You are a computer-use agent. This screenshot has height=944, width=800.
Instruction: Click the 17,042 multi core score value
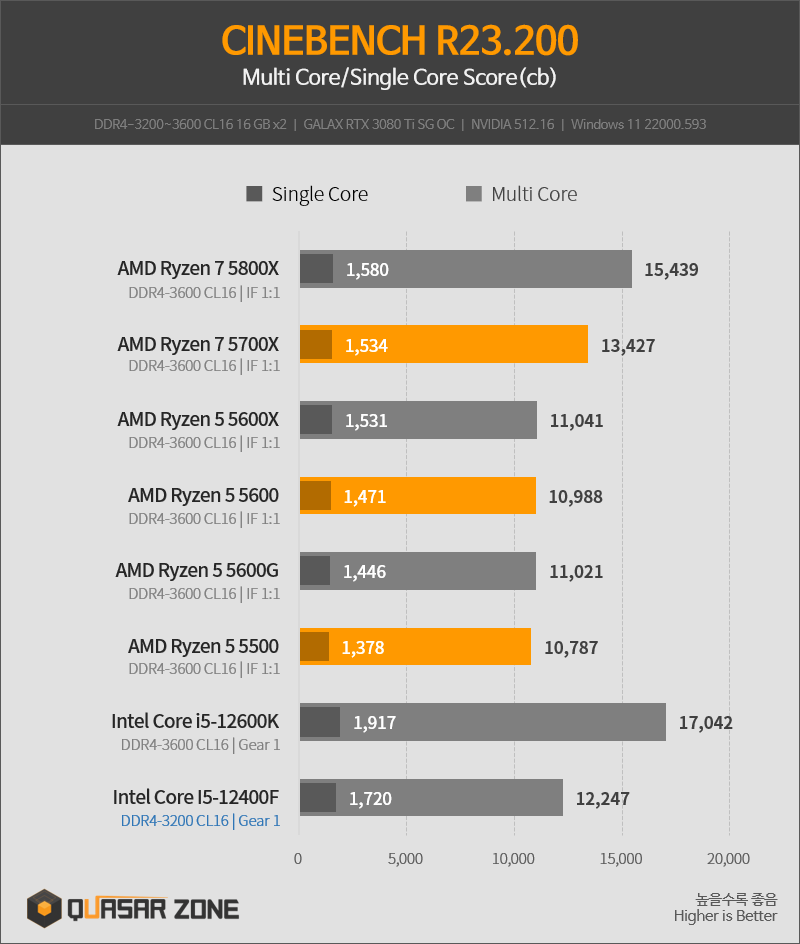tap(705, 722)
